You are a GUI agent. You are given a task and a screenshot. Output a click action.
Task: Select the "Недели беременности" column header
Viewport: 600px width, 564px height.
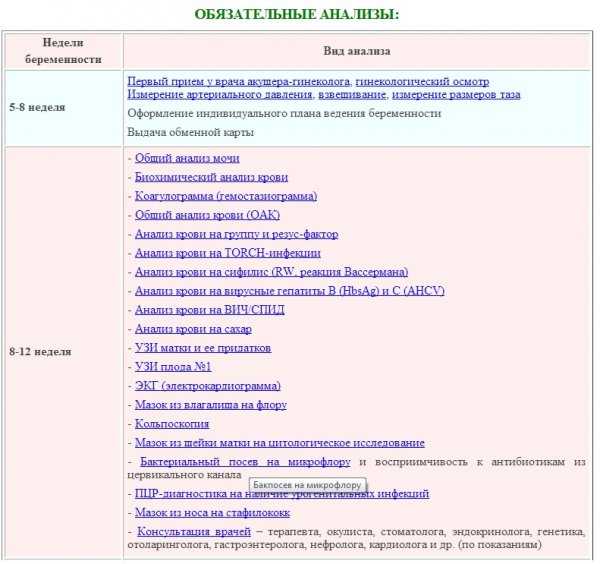63,51
